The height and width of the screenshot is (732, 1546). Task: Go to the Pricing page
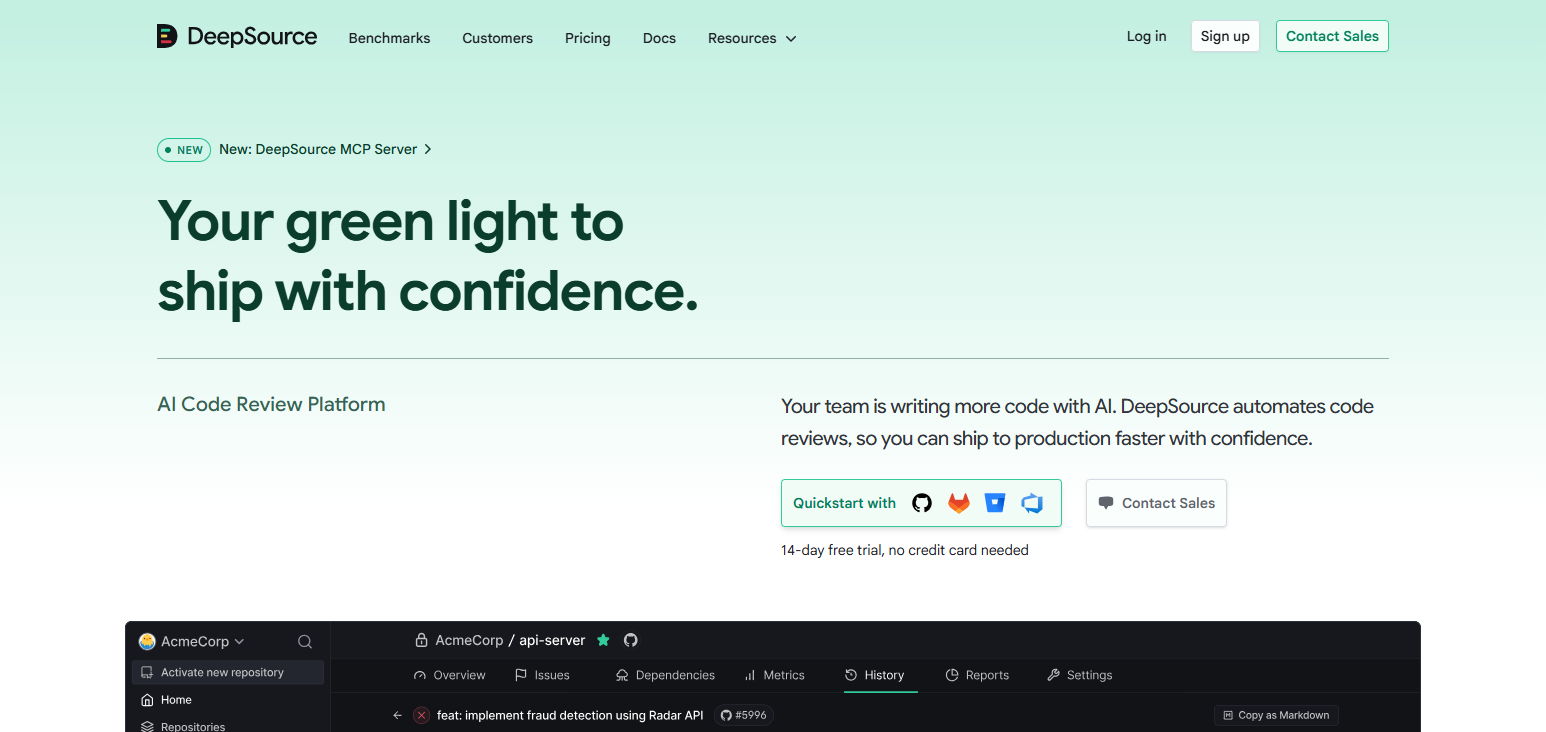pyautogui.click(x=587, y=38)
